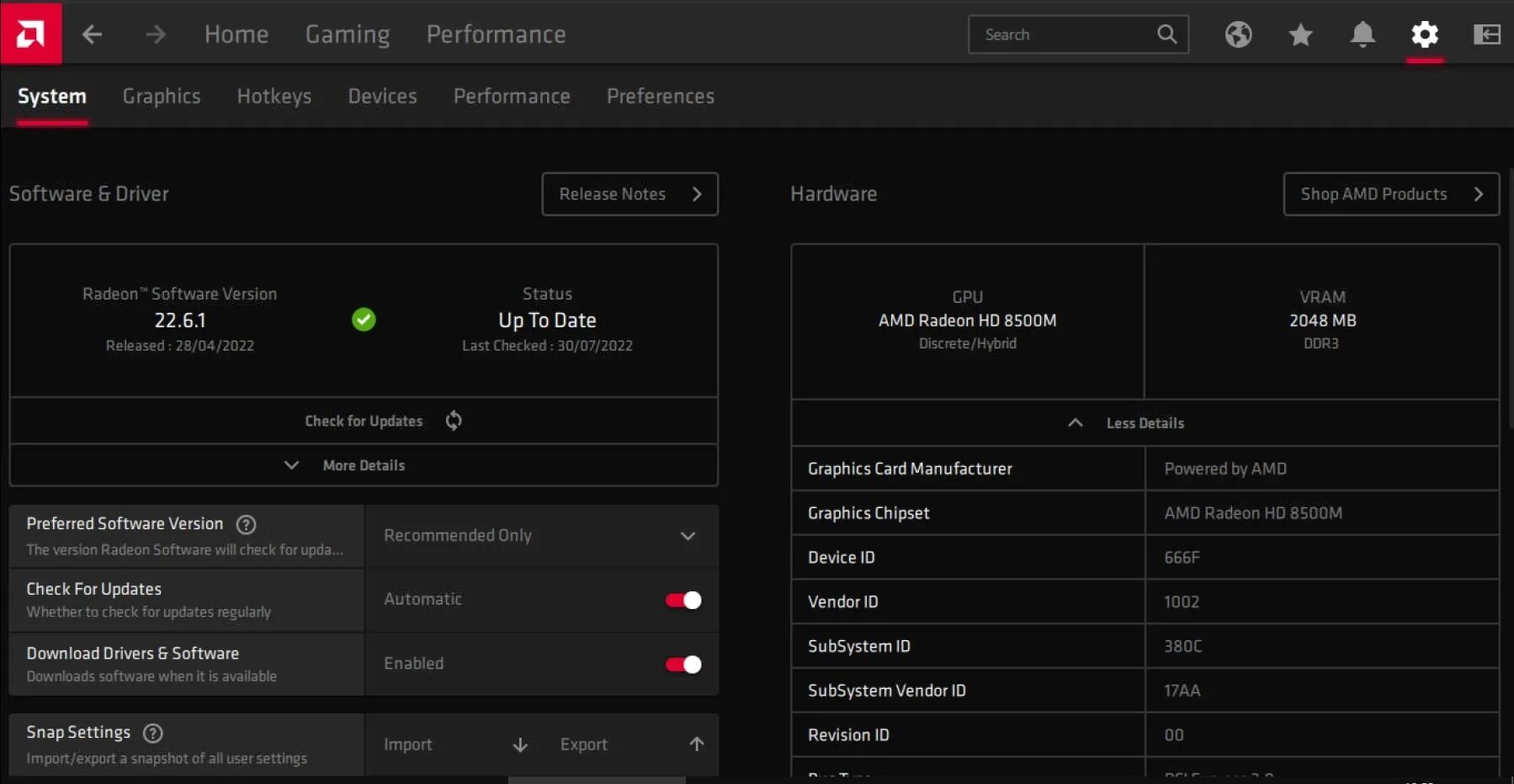Click the Vendor ID value 1002
Viewport: 1514px width, 784px height.
pyautogui.click(x=1182, y=602)
